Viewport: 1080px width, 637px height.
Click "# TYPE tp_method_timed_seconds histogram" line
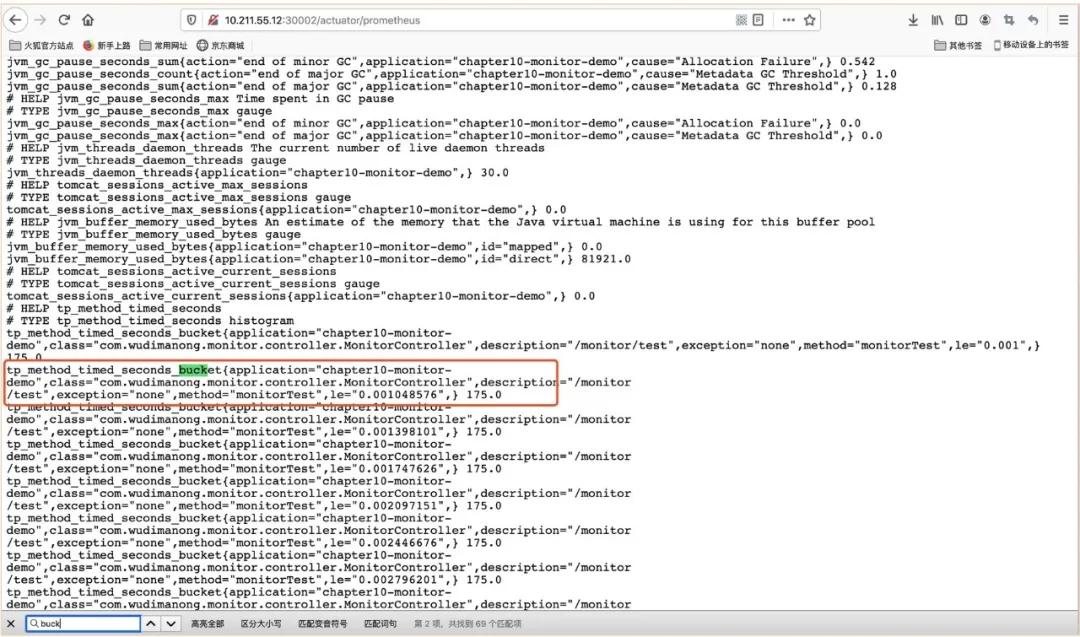tap(150, 321)
